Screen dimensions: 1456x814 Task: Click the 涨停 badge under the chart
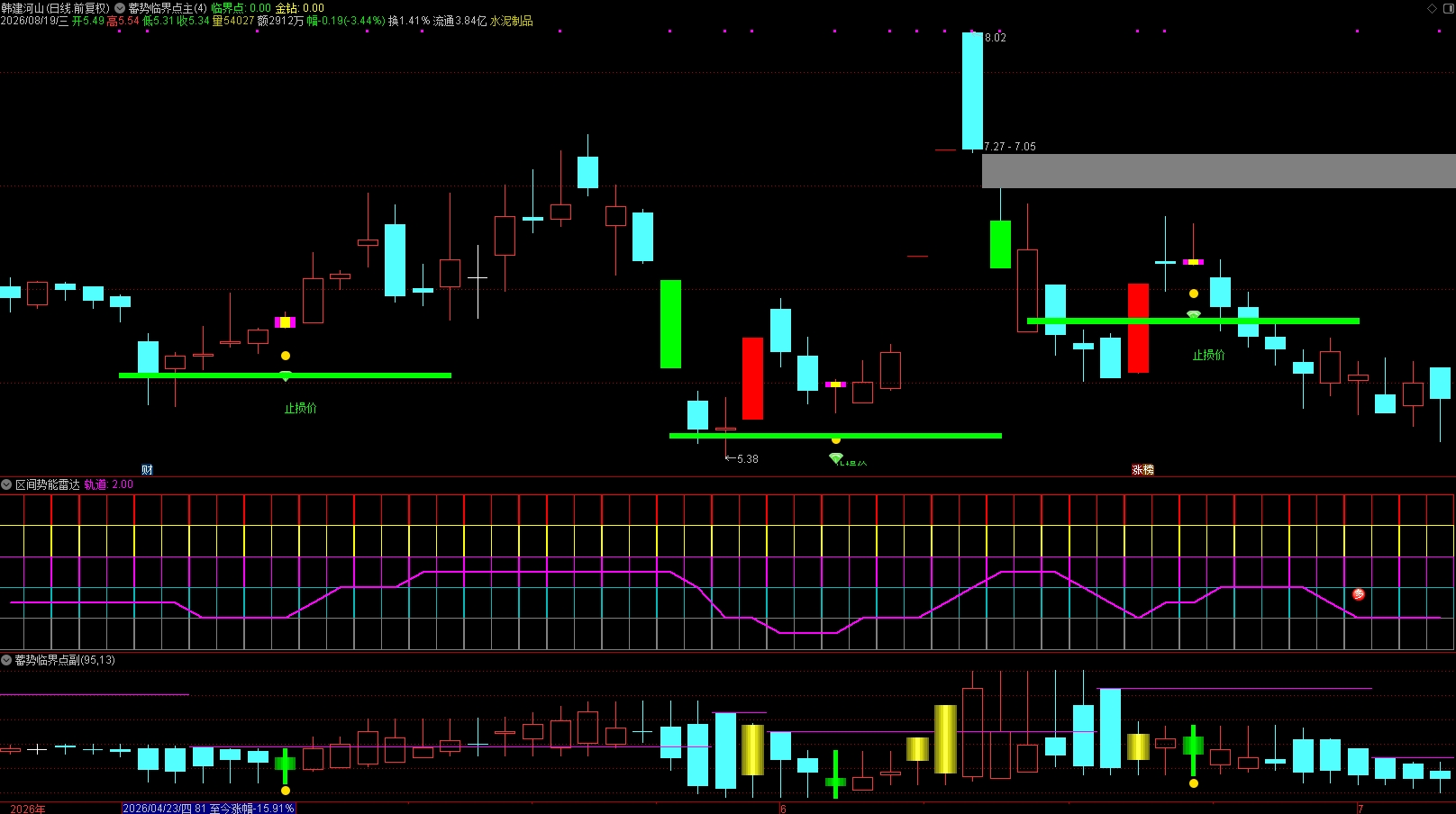click(1142, 470)
